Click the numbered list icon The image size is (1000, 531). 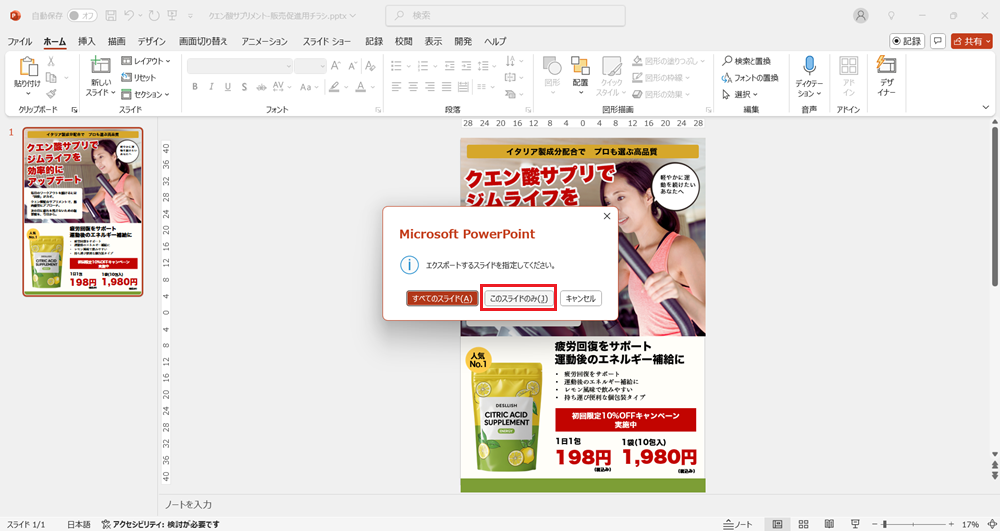pos(422,66)
